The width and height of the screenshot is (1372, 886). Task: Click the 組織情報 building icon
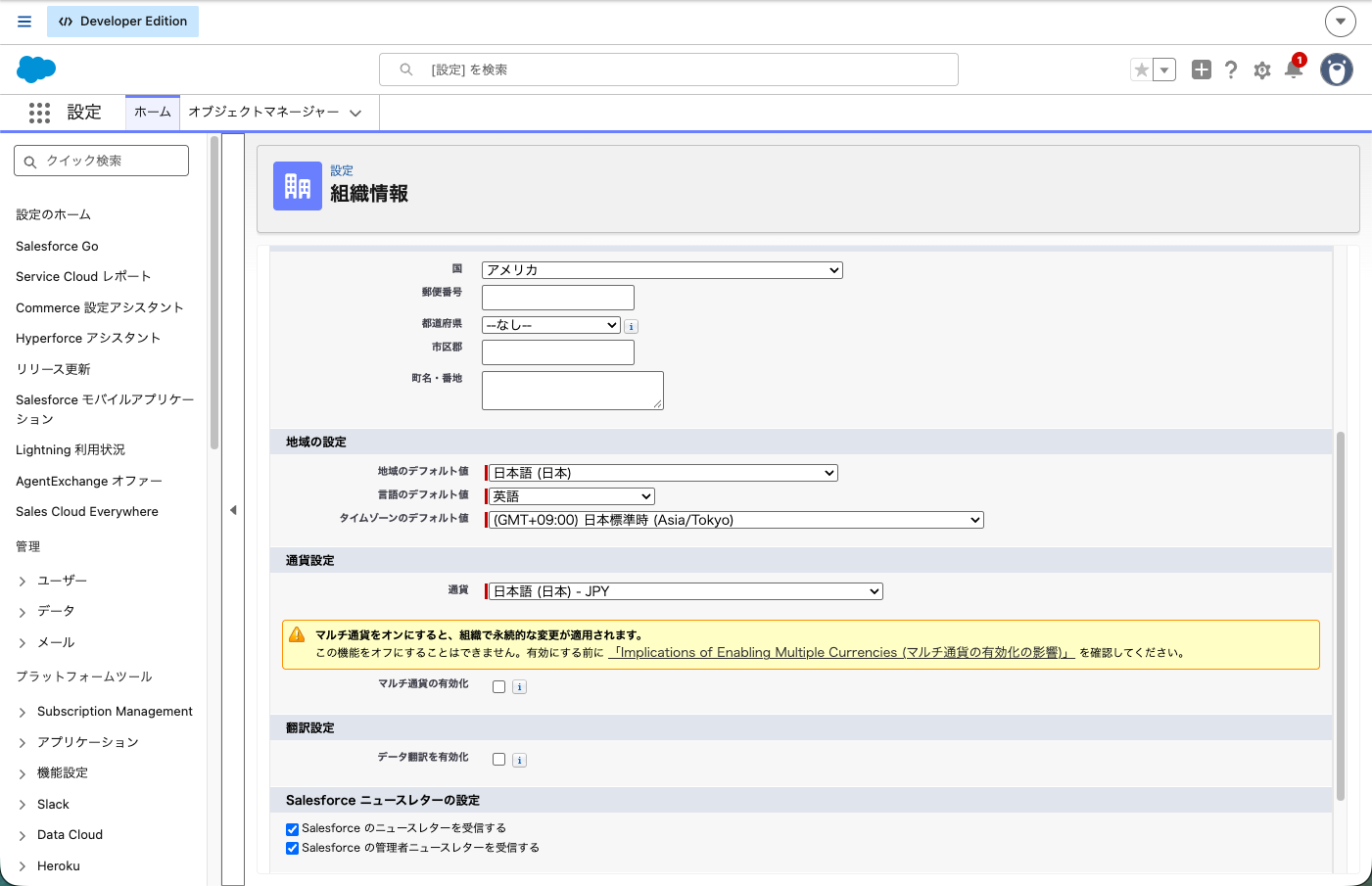tap(298, 186)
